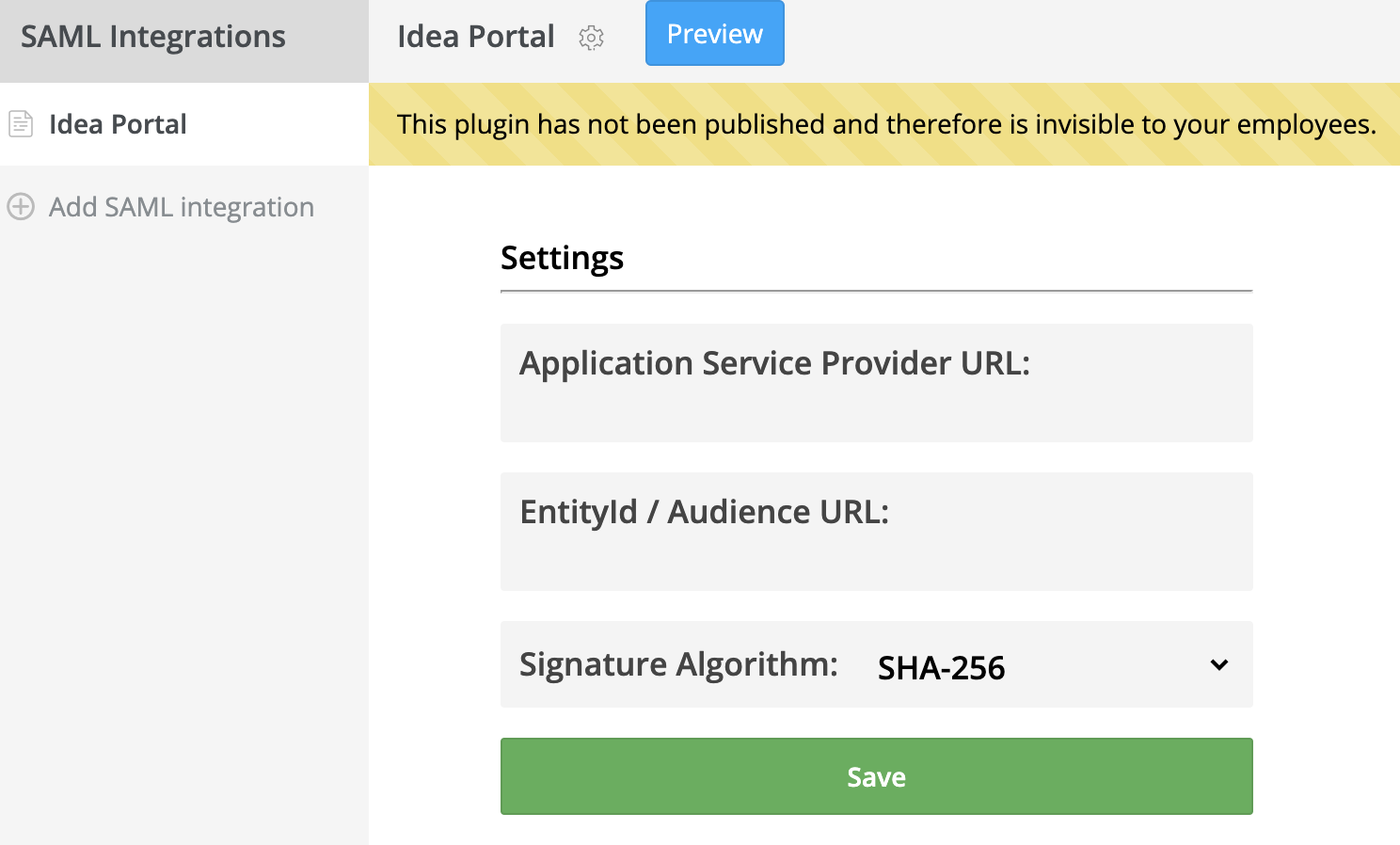Click the Signature Algorithm label text

[x=678, y=664]
